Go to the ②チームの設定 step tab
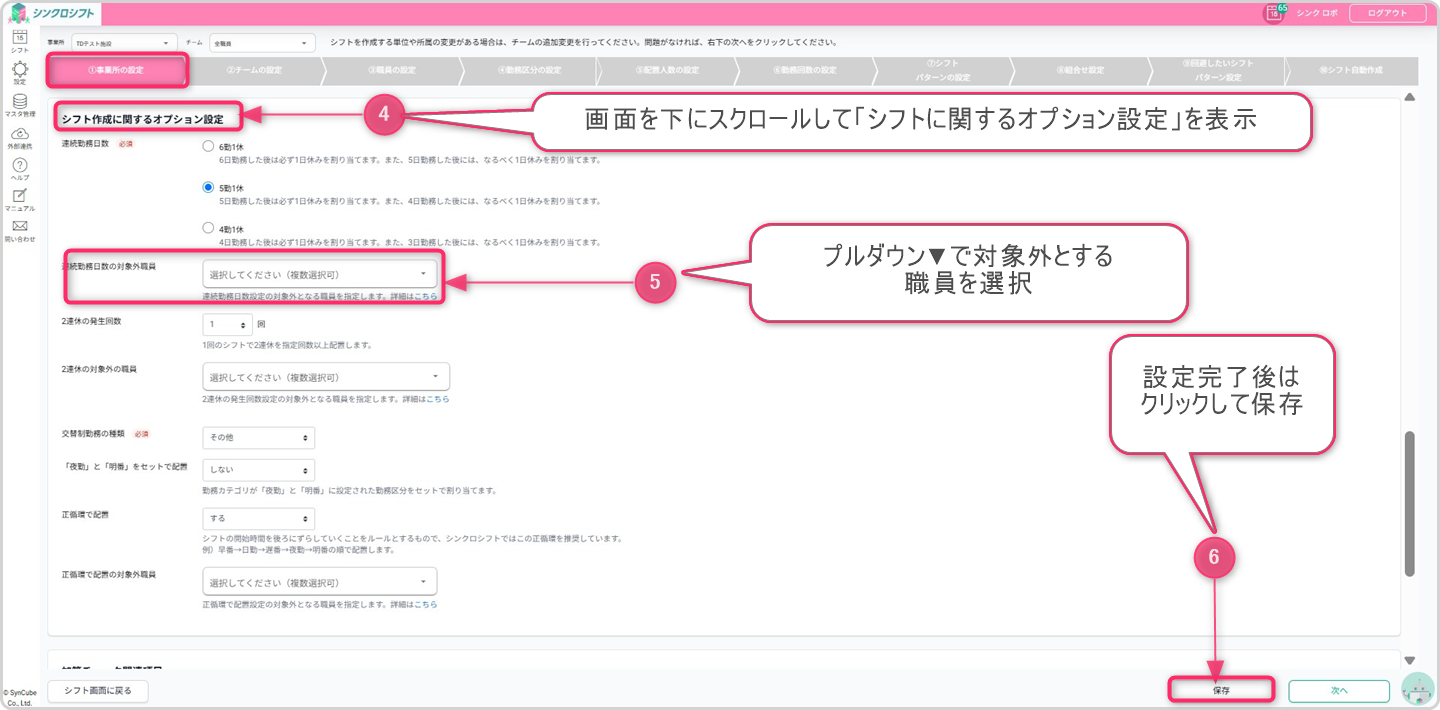 click(x=253, y=70)
